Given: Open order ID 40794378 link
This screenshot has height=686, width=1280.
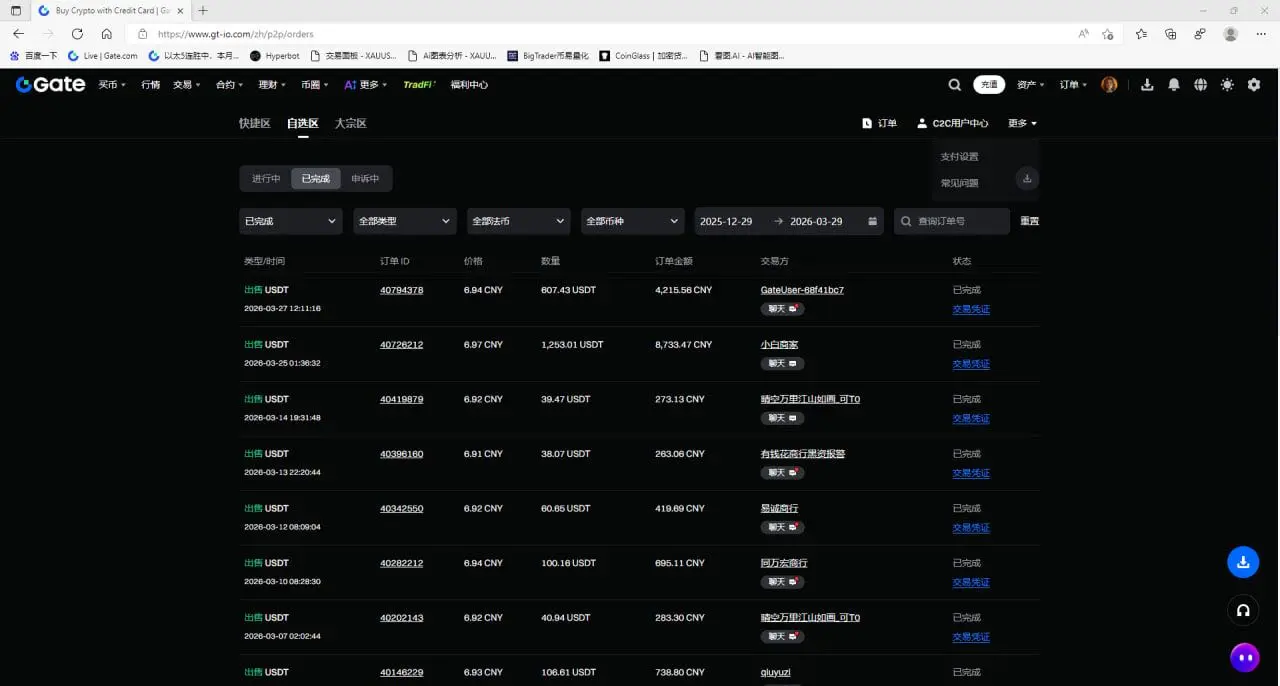Looking at the screenshot, I should [x=401, y=290].
